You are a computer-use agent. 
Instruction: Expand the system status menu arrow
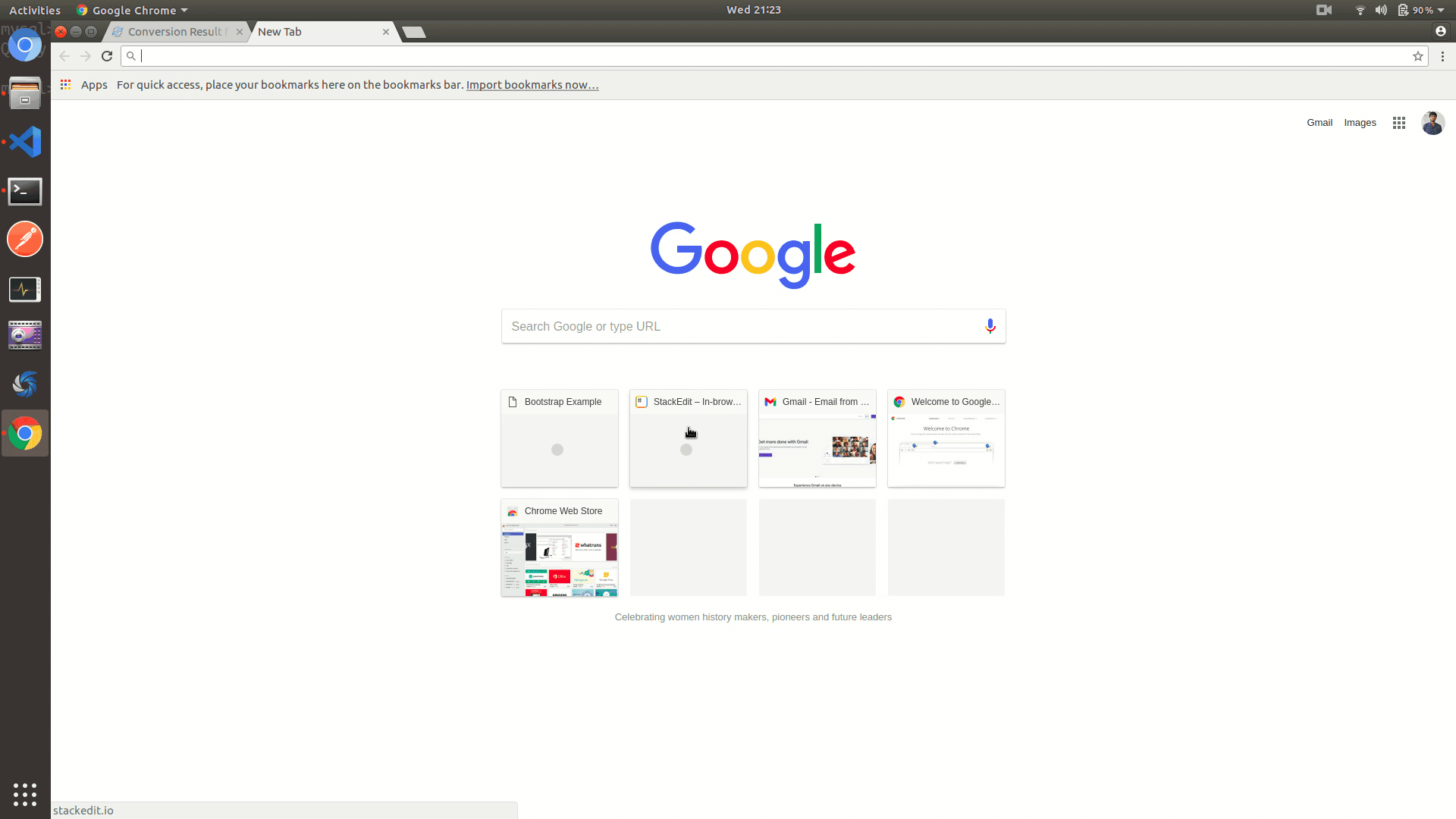1441,11
